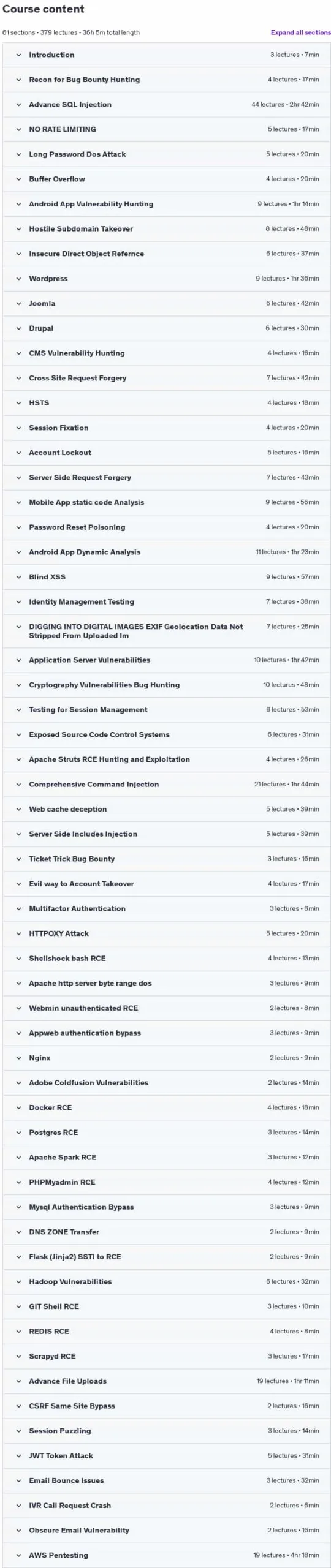Open the Shellshock bash RCE section

coord(166,958)
